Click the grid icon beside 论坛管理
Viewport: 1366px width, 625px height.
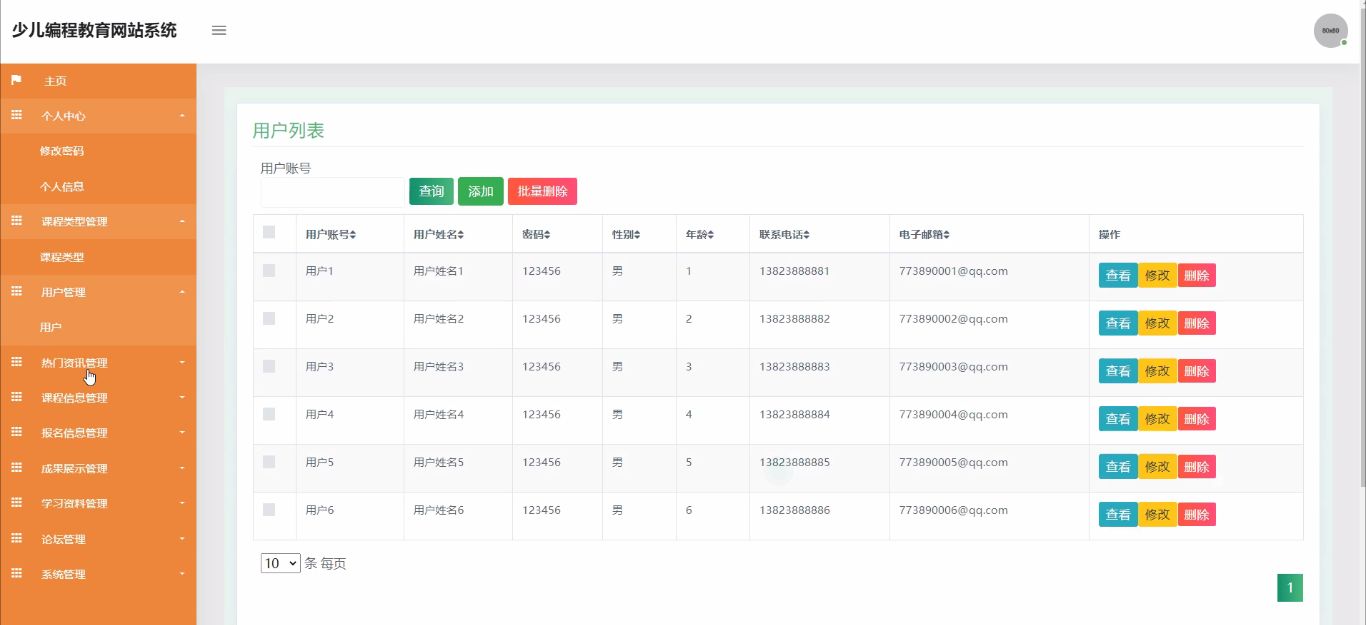pyautogui.click(x=16, y=538)
